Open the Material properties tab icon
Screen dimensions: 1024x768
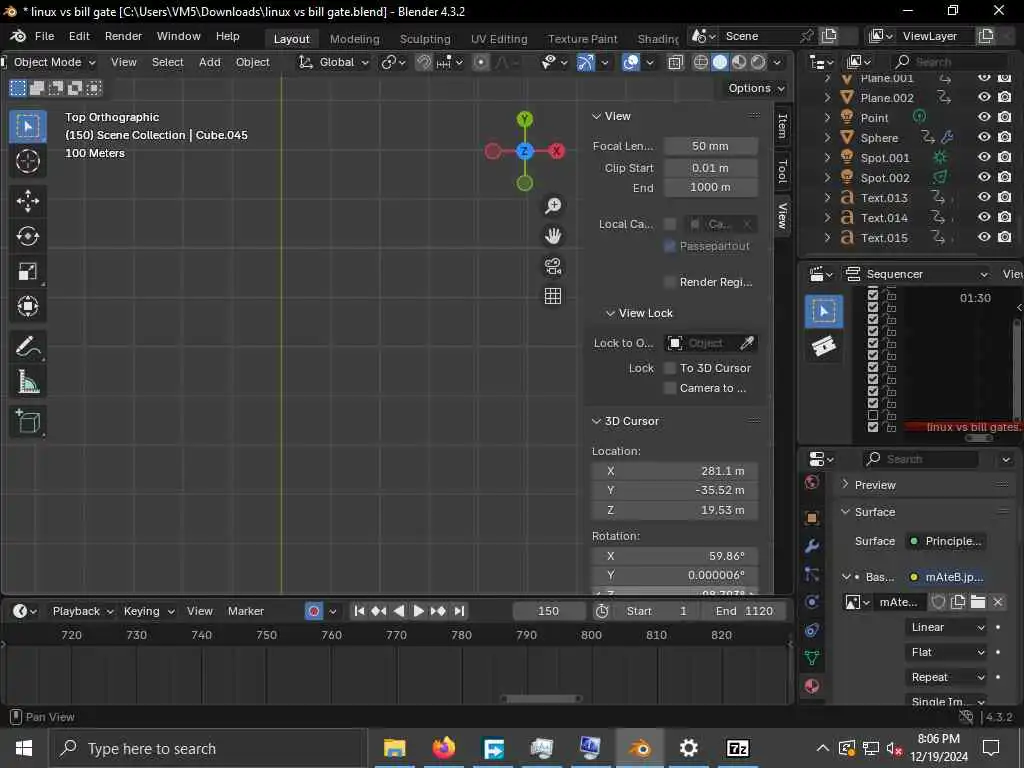pyautogui.click(x=812, y=686)
